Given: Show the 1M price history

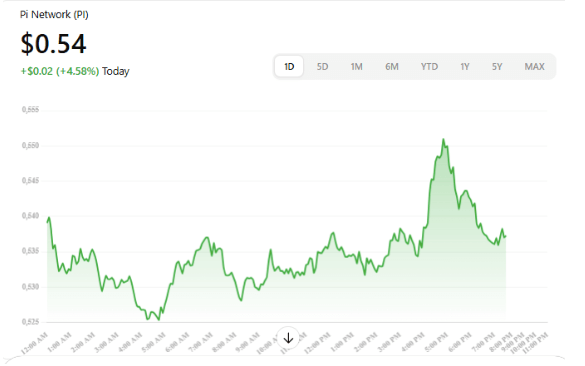Looking at the screenshot, I should (356, 67).
